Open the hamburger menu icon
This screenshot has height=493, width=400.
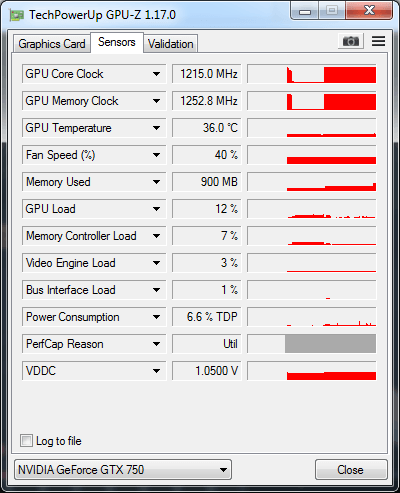[x=378, y=41]
